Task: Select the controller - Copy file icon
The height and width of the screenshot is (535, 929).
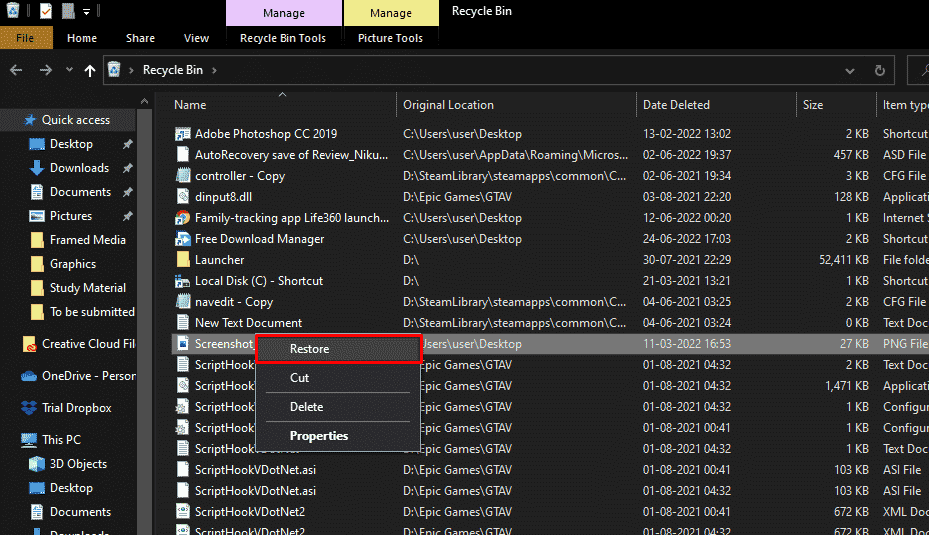Action: coord(182,176)
